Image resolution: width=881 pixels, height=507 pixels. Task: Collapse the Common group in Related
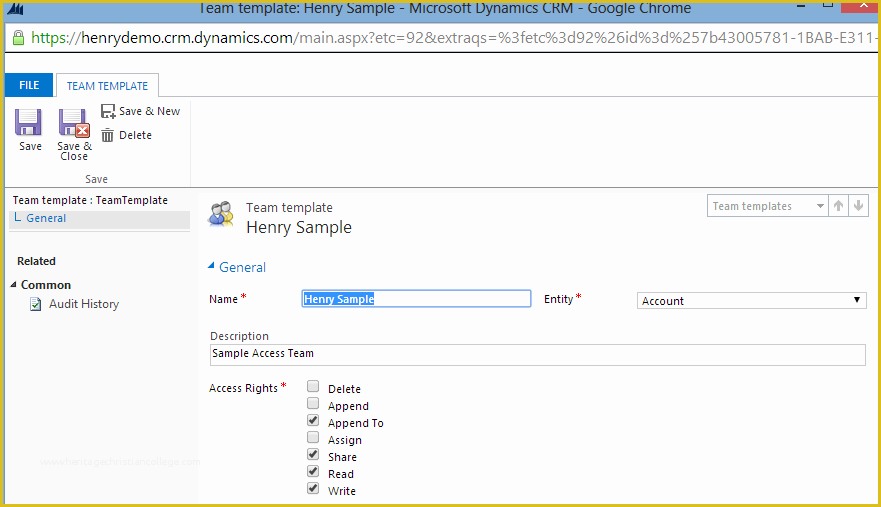[13, 285]
